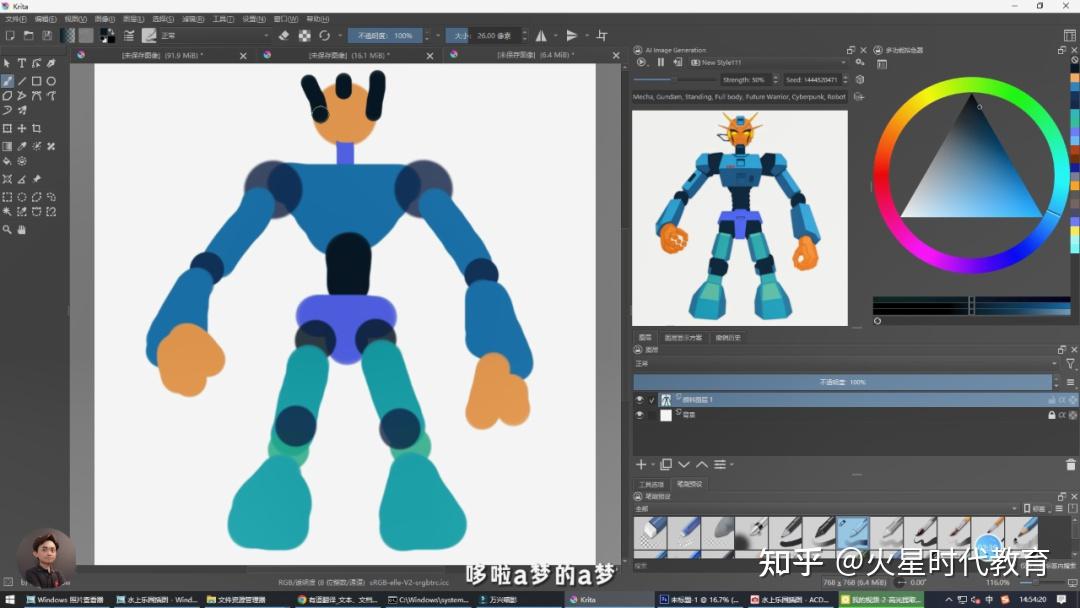
Task: Toggle visibility of the 背景 layer
Action: pos(639,415)
